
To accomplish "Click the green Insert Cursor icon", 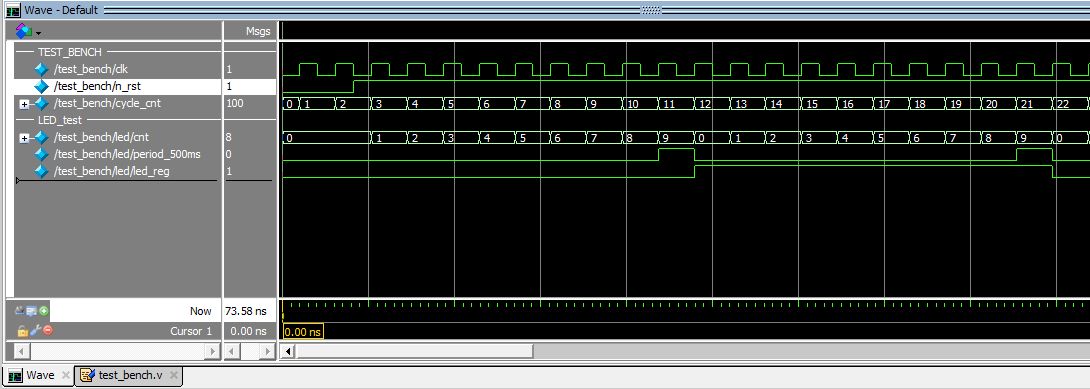I will (x=44, y=311).
